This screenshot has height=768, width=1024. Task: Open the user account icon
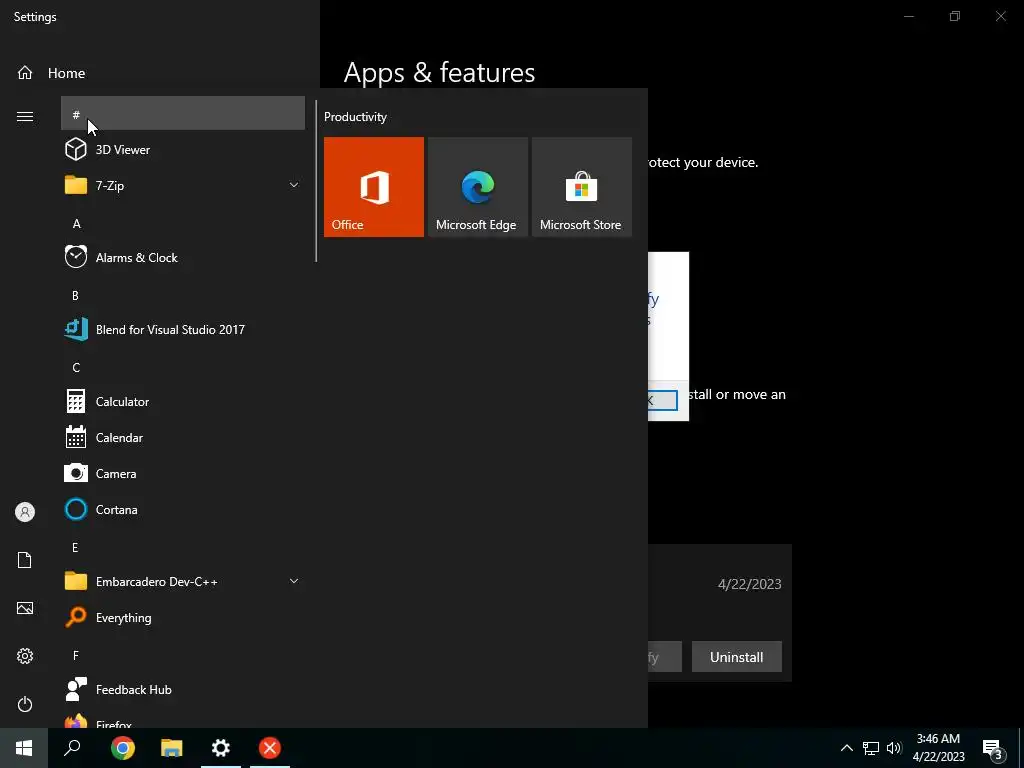click(x=25, y=512)
